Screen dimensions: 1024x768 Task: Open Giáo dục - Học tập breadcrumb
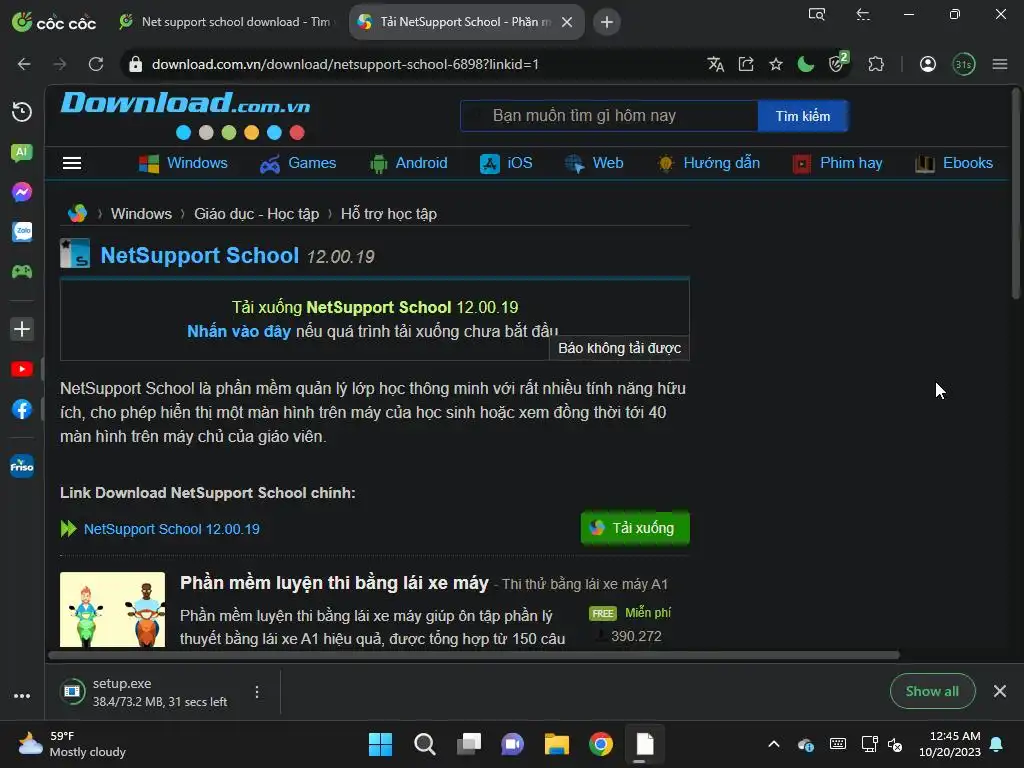click(x=257, y=214)
